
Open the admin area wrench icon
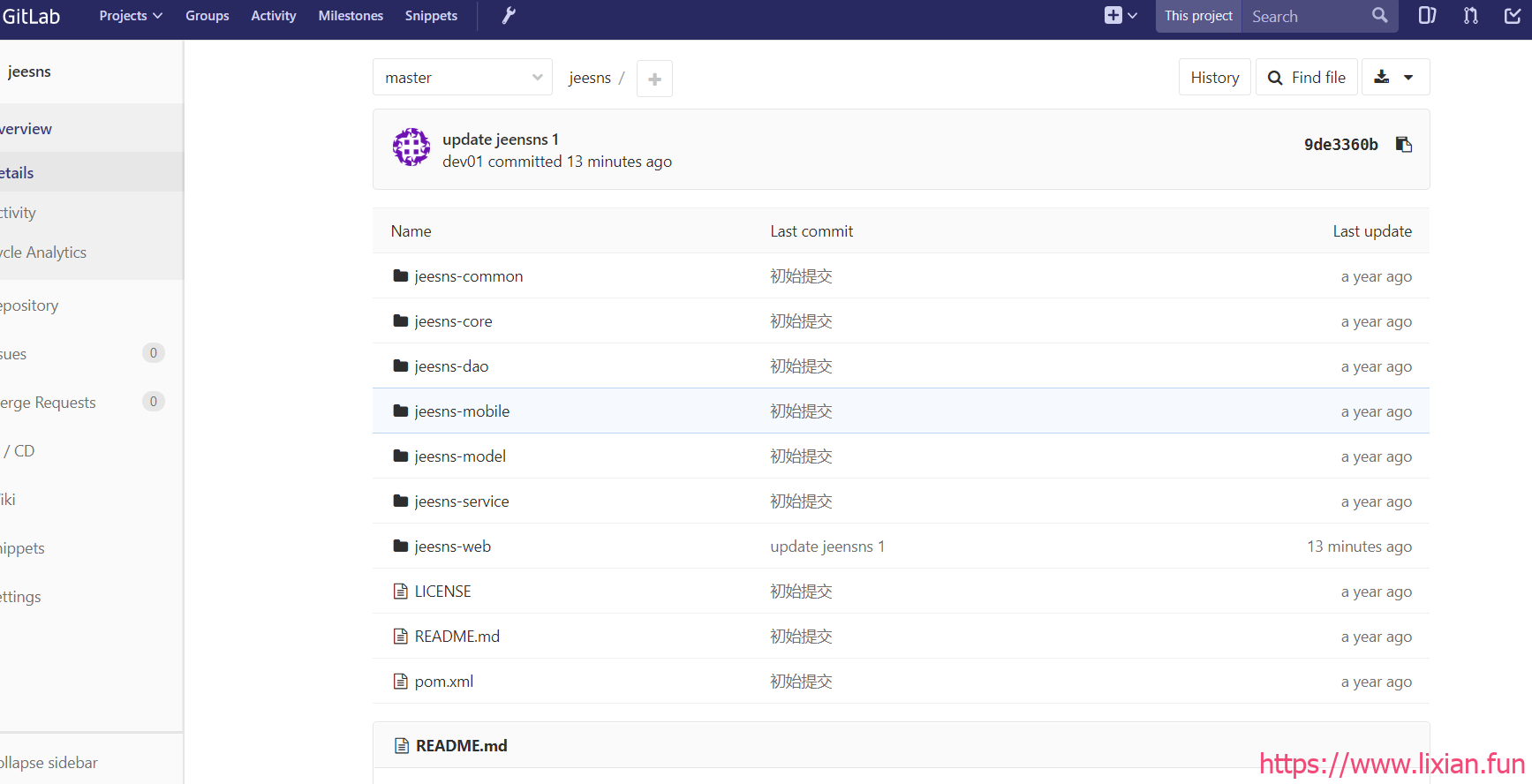point(509,16)
